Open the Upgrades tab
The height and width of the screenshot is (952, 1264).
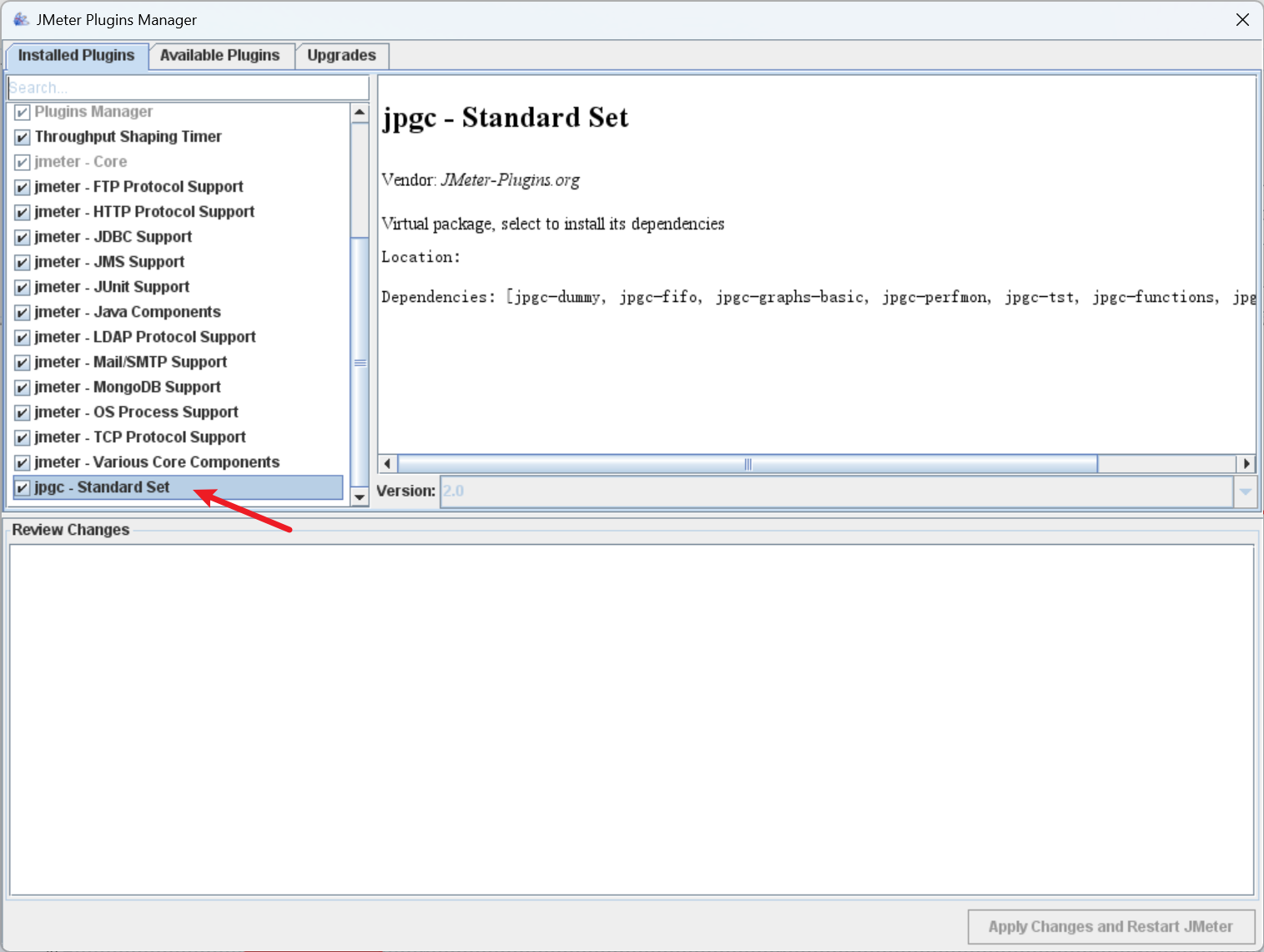click(x=342, y=55)
